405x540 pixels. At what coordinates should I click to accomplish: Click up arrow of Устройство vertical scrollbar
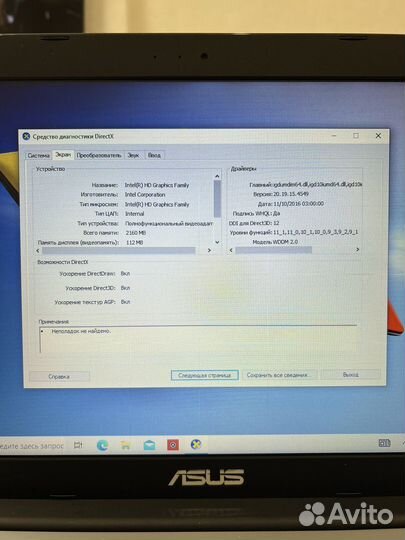point(217,176)
